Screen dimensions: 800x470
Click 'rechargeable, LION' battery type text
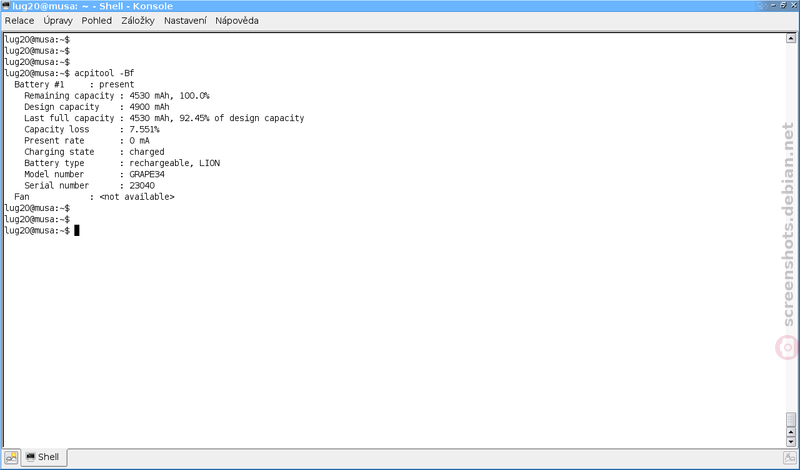point(174,163)
